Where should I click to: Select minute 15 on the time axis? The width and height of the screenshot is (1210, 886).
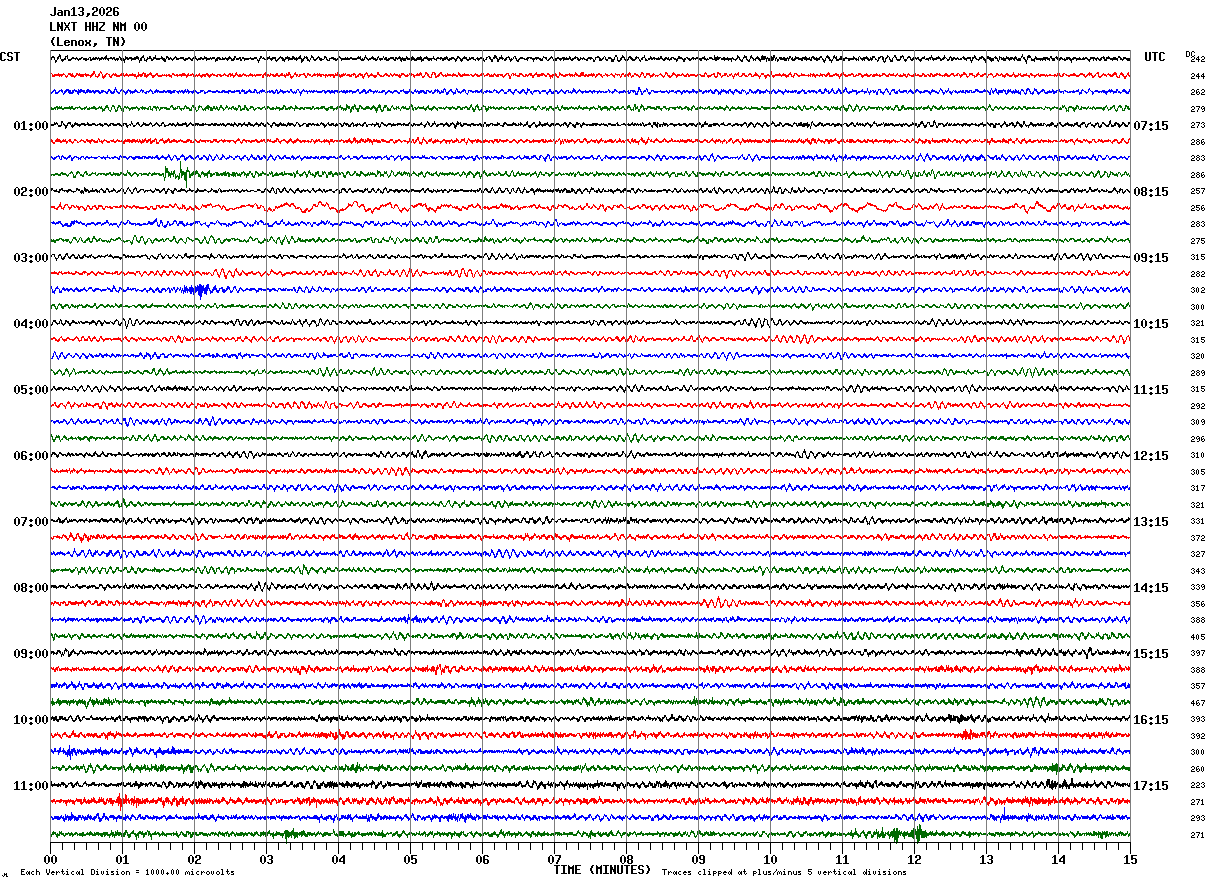click(x=1130, y=859)
